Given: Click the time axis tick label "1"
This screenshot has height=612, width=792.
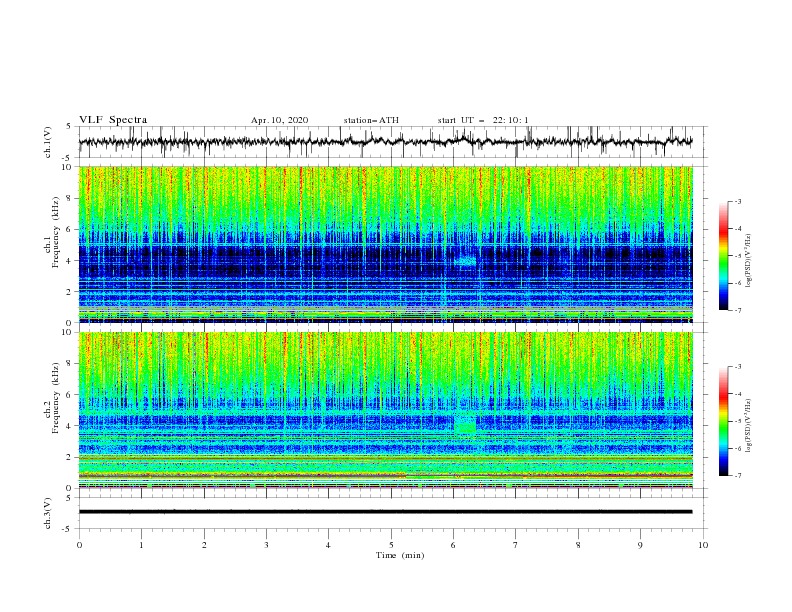Looking at the screenshot, I should 141,545.
